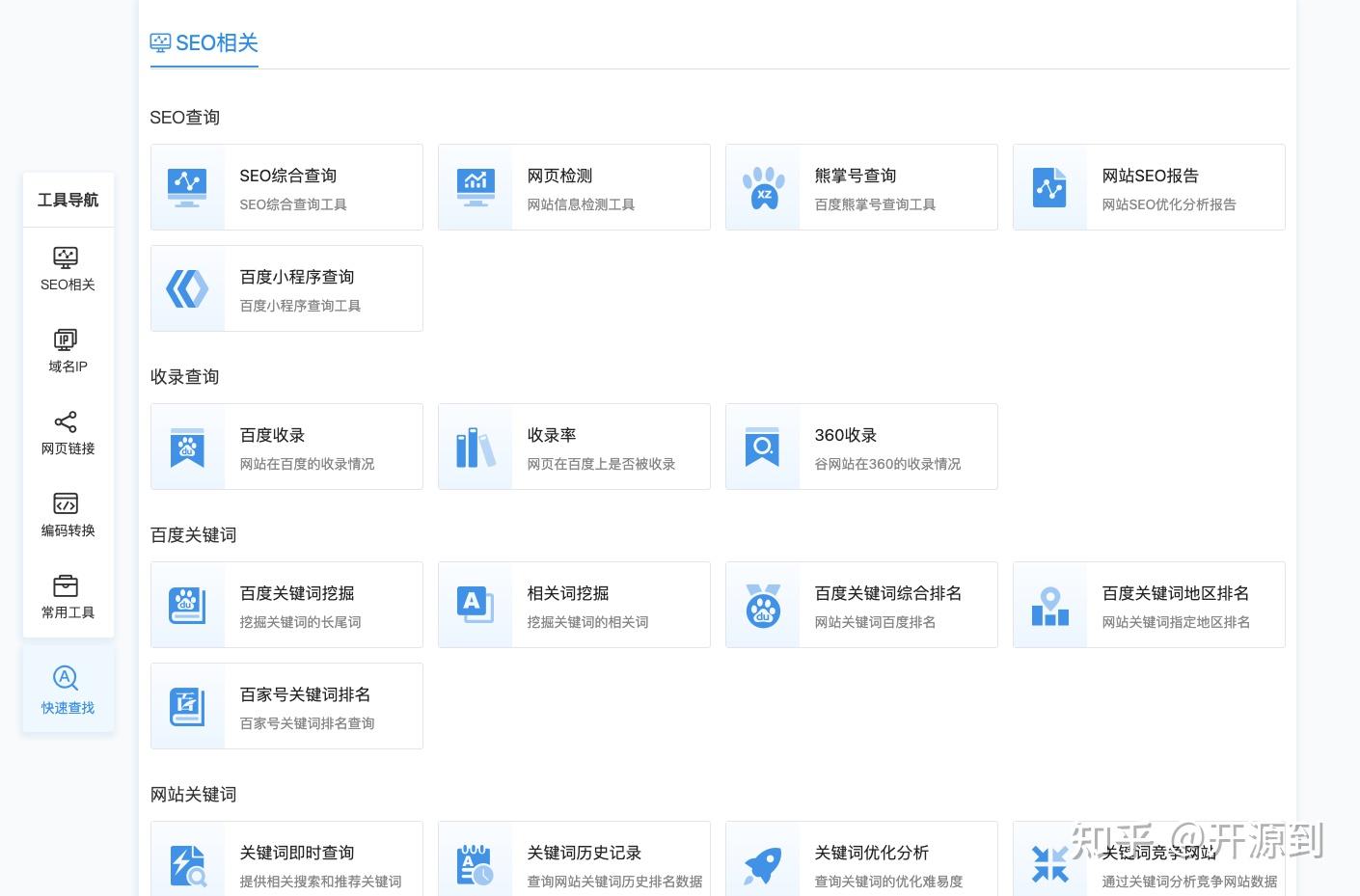The width and height of the screenshot is (1360, 896).
Task: Select the 百度关键词地区排名 map icon
Action: (1050, 605)
